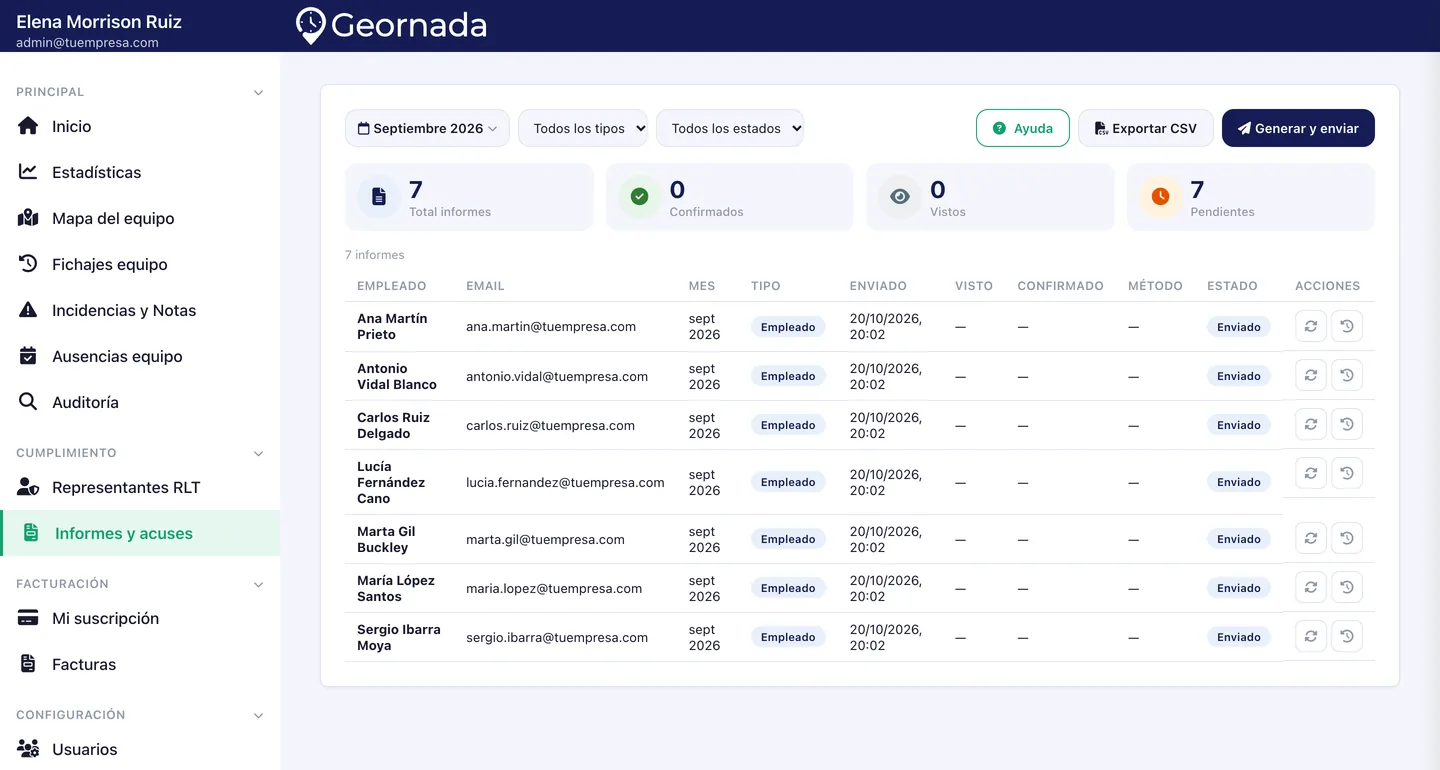
Task: Go to Representantes RLT
Action: [140, 487]
